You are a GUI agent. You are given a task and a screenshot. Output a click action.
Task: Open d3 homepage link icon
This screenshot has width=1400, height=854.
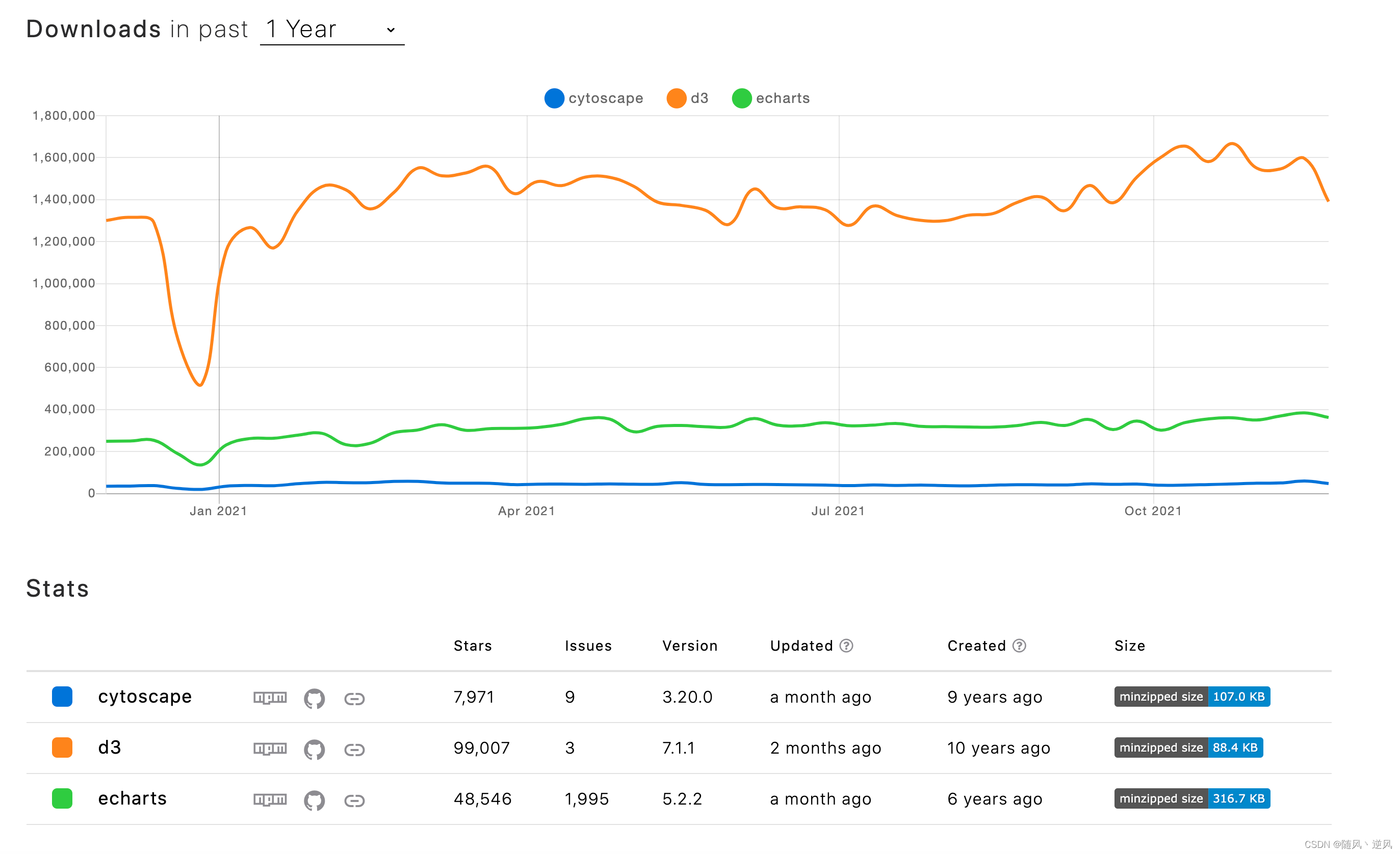point(354,750)
